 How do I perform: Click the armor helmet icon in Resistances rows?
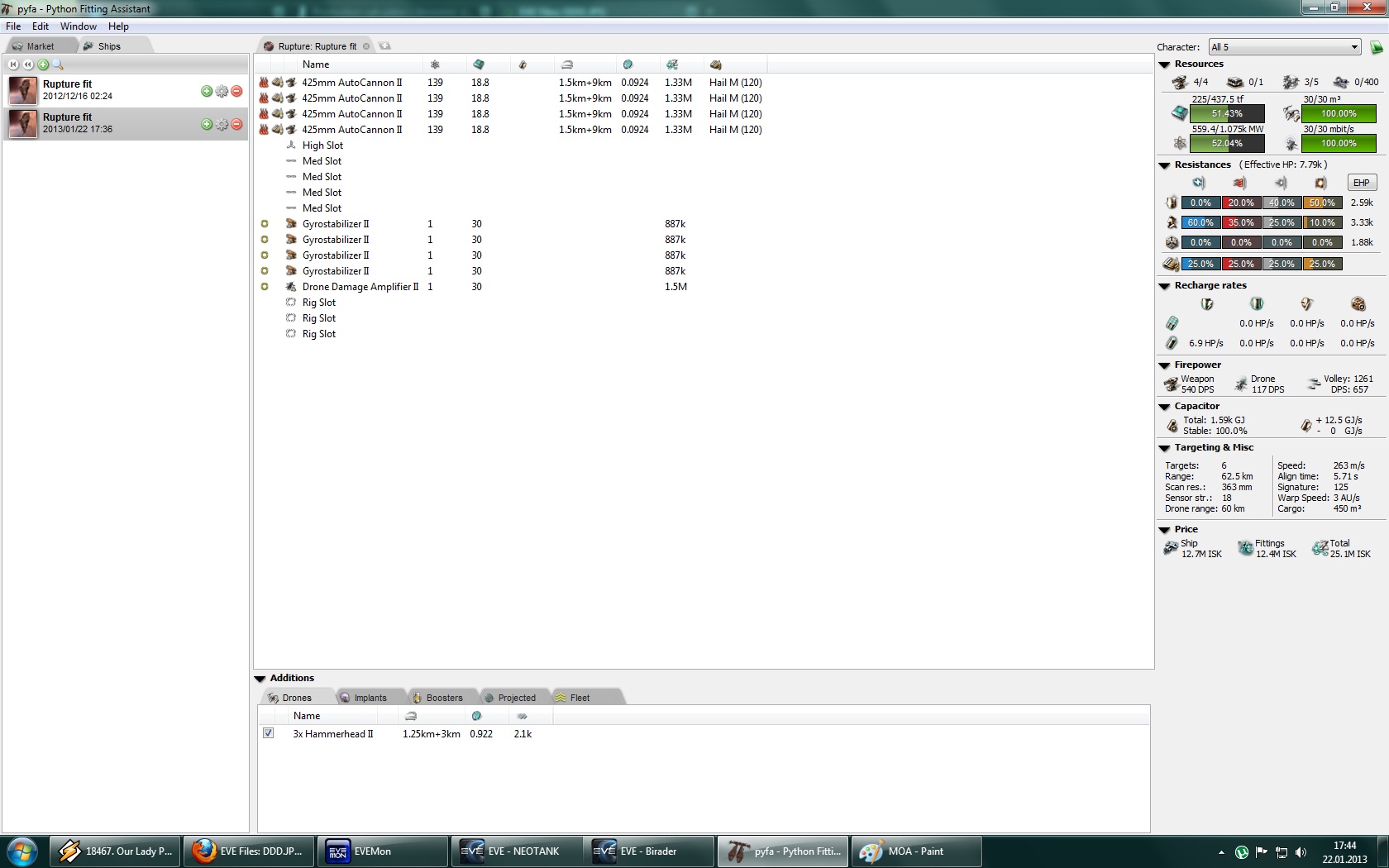(1172, 222)
